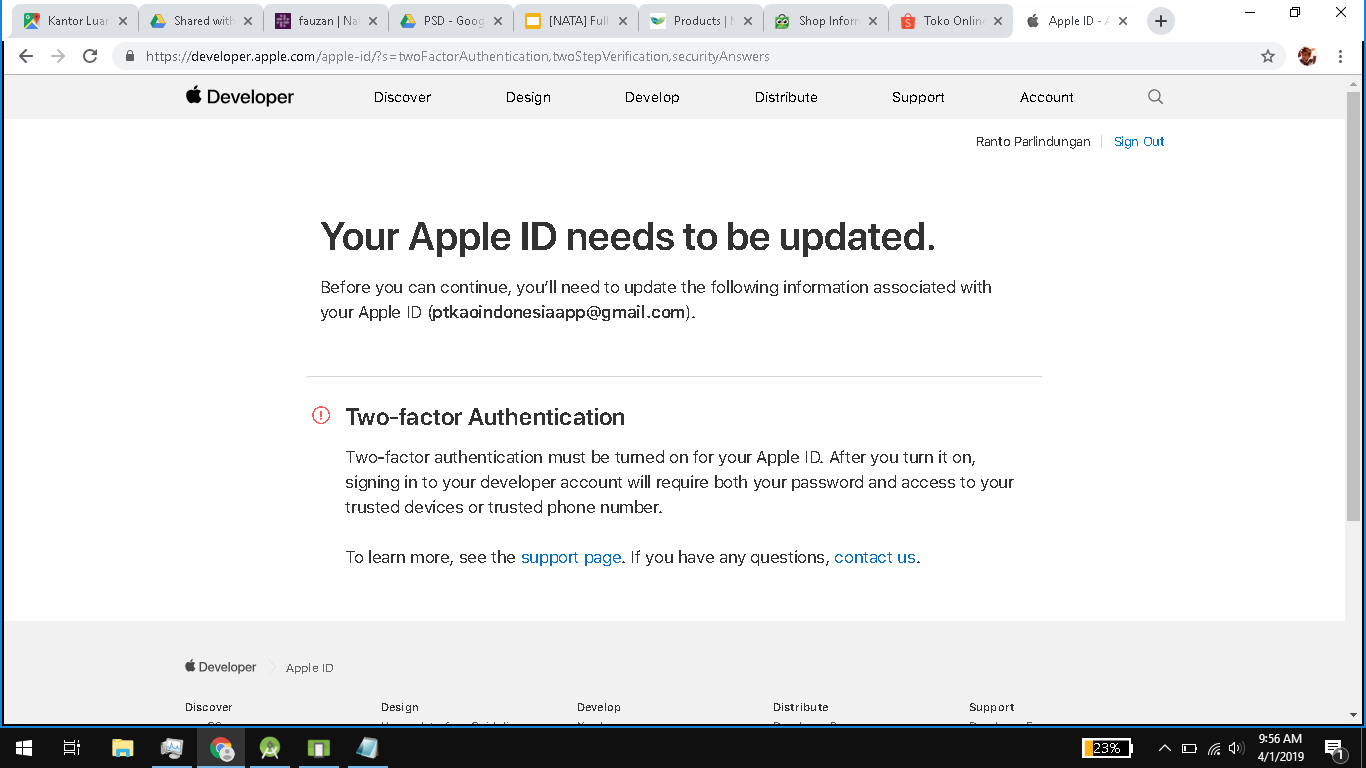The width and height of the screenshot is (1366, 768).
Task: Close the Kantor Luar tab
Action: pyautogui.click(x=123, y=21)
